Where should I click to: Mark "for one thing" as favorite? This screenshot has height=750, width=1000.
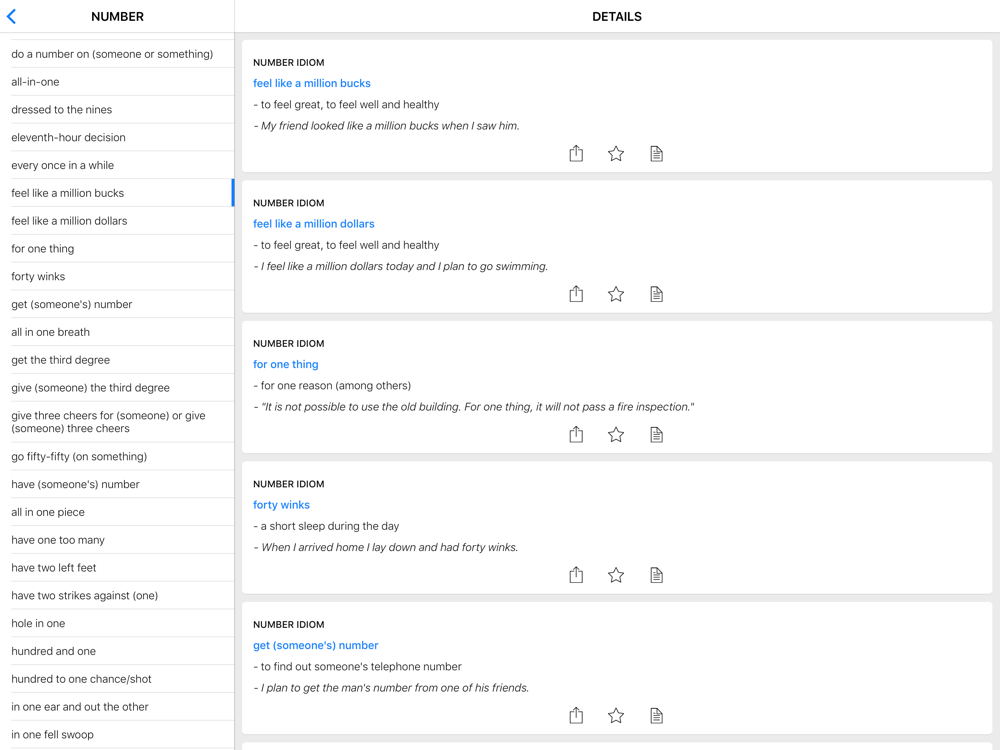(x=616, y=434)
